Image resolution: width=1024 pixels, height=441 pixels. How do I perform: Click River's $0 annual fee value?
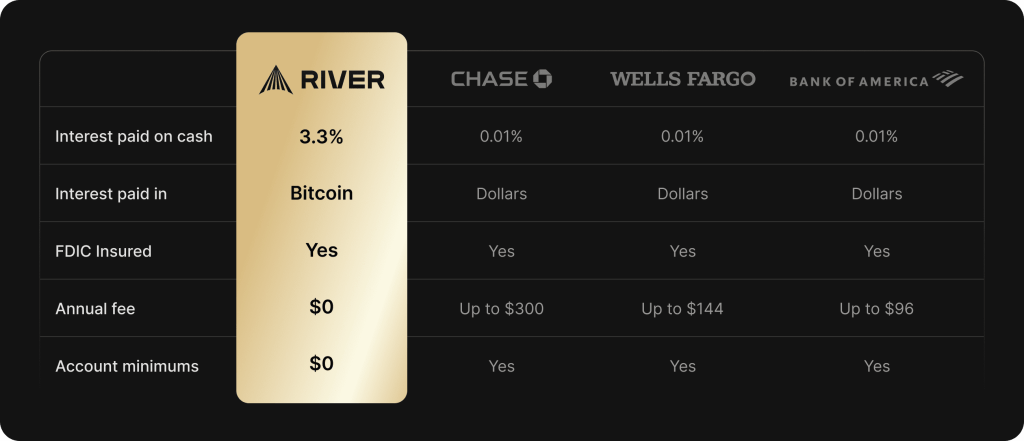point(321,308)
